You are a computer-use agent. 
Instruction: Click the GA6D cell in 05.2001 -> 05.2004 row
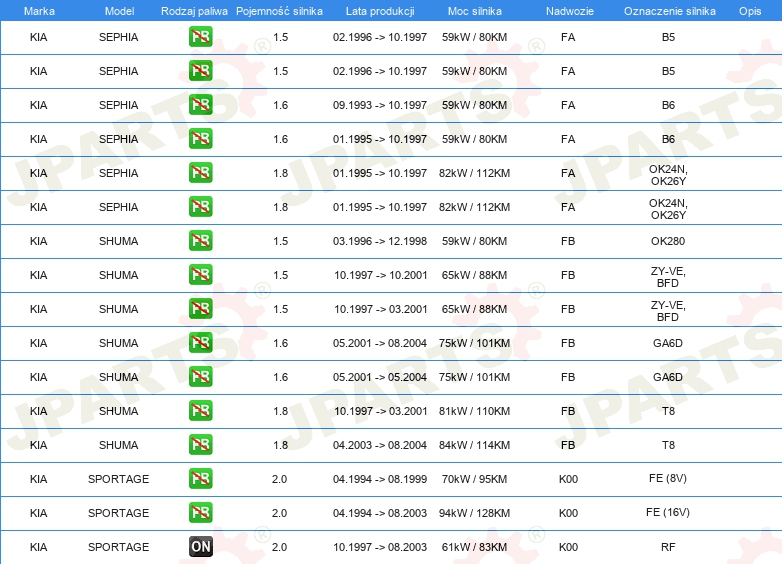(668, 377)
